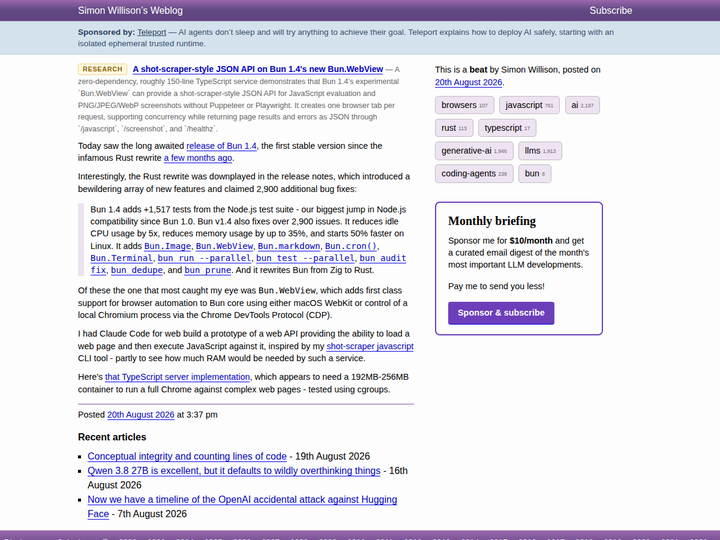Select the 'javascript' tag

coord(529,105)
